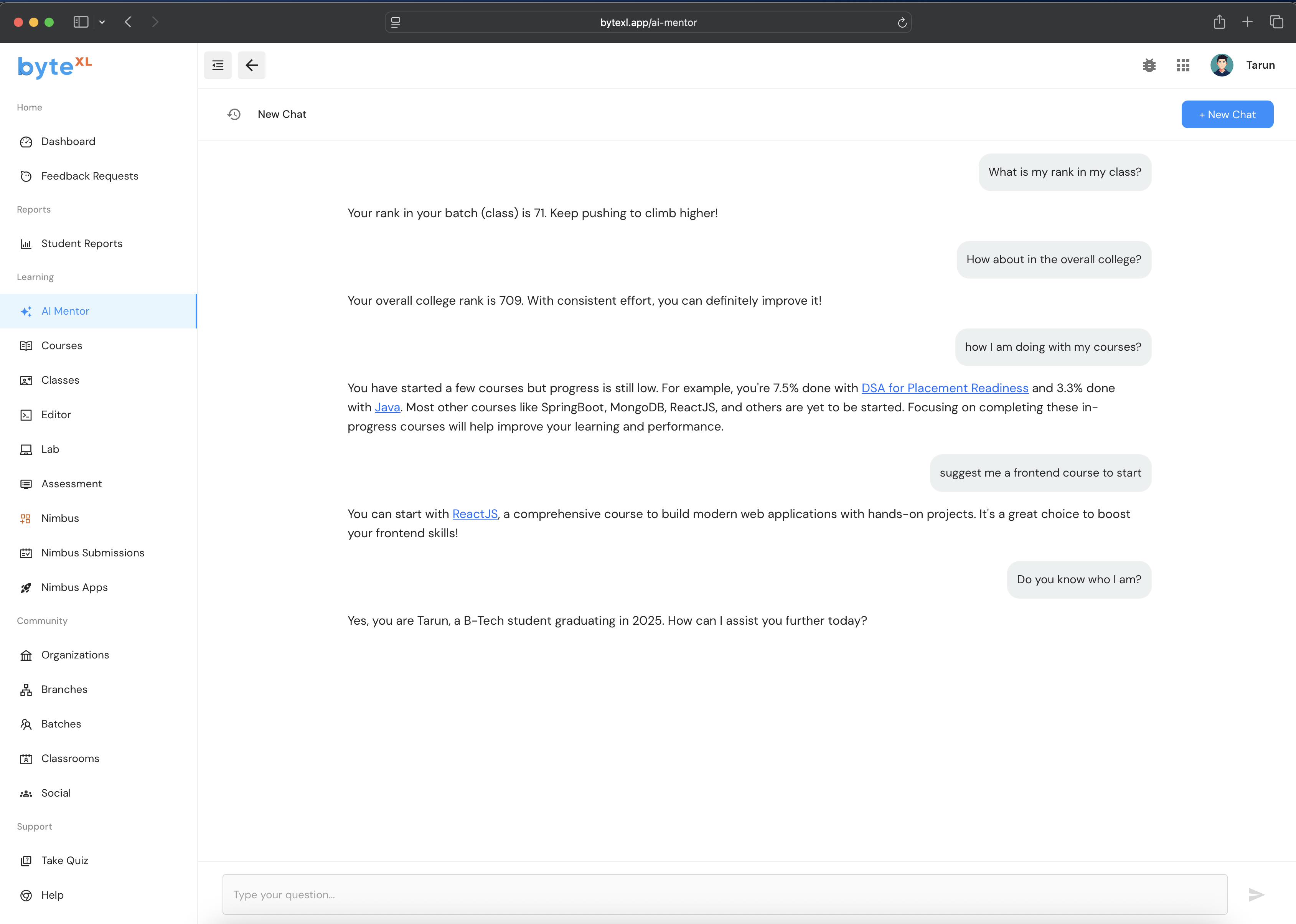Select AI Mentor in sidebar

(x=99, y=311)
